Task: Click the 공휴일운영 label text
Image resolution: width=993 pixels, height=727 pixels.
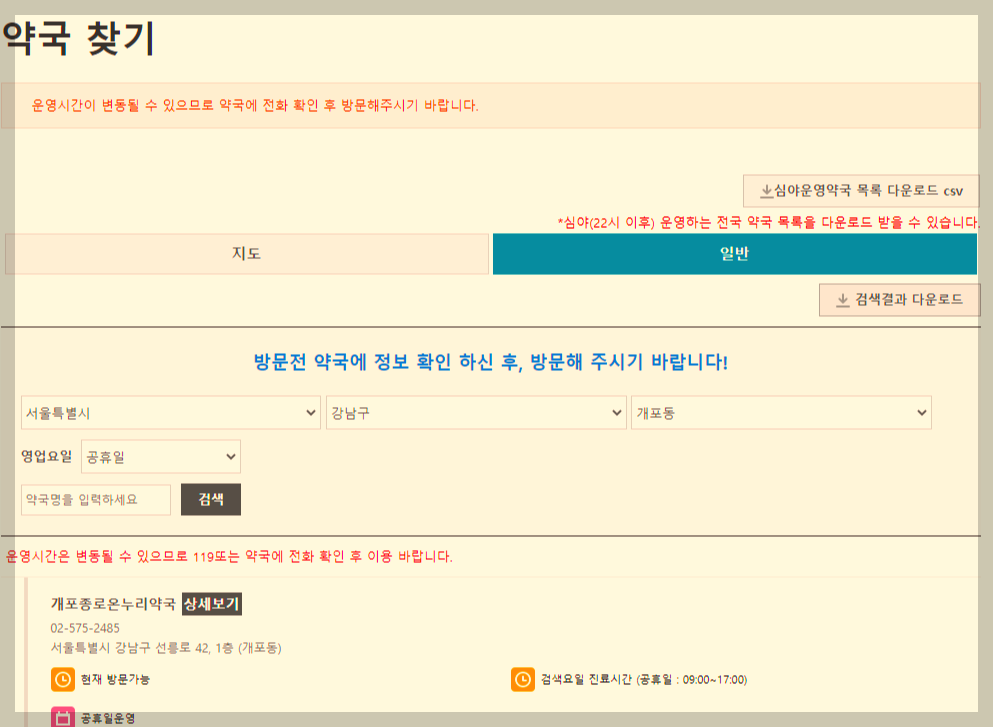Action: [108, 719]
